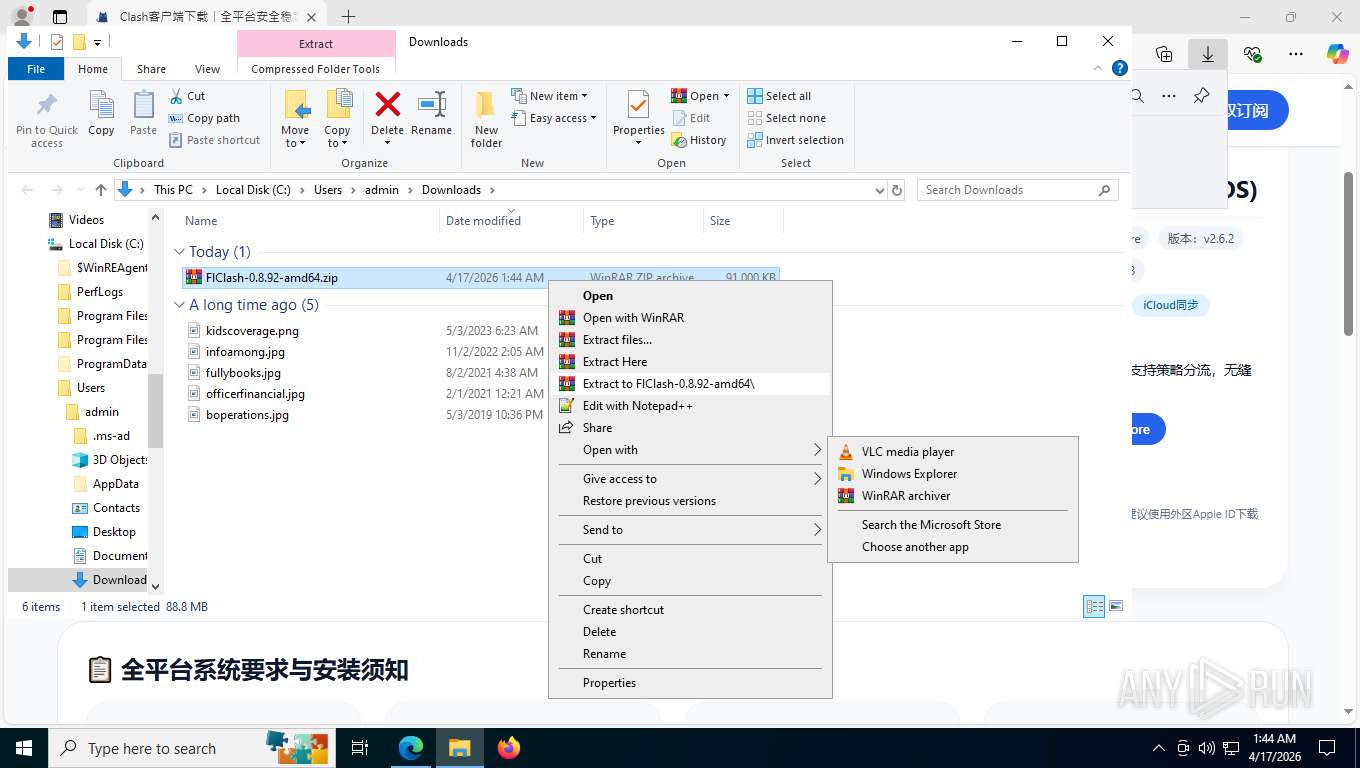
Task: Select the boperations.jpg file
Action: (x=247, y=415)
